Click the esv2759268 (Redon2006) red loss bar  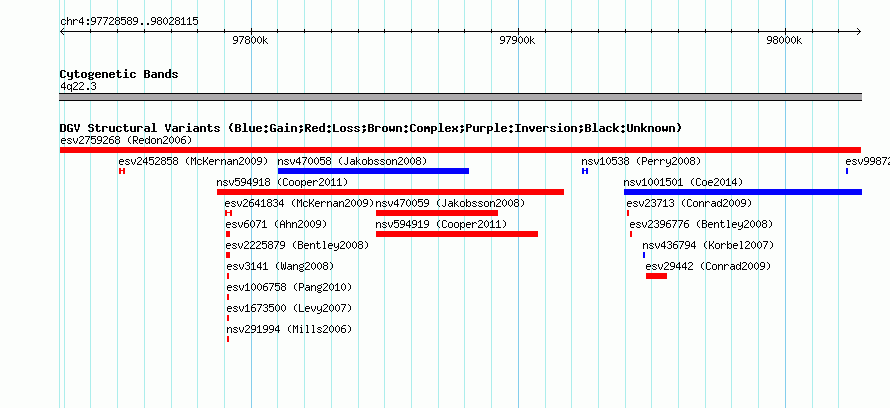[460, 150]
